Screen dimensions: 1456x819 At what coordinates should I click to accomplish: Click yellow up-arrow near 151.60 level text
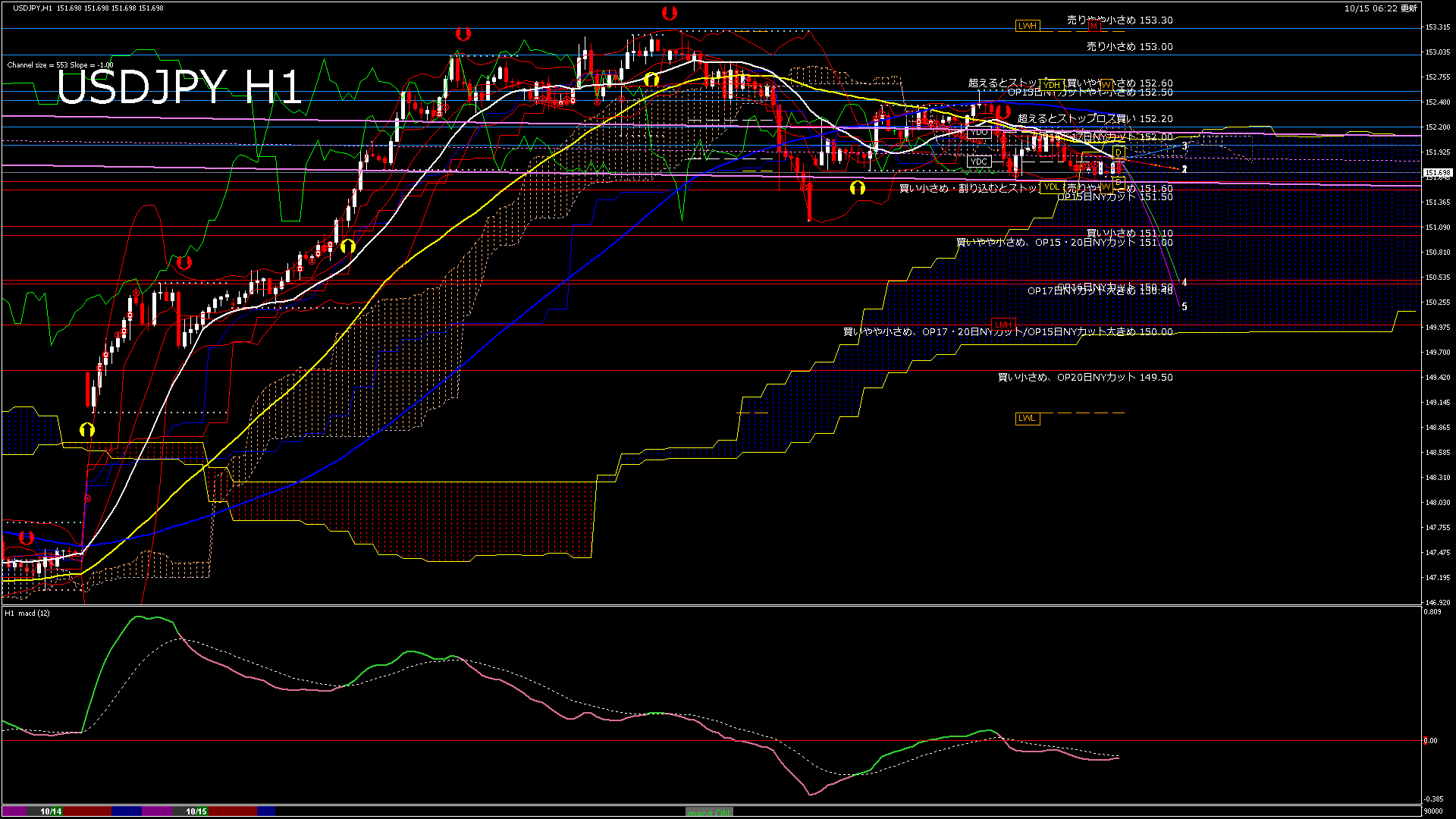coord(857,188)
